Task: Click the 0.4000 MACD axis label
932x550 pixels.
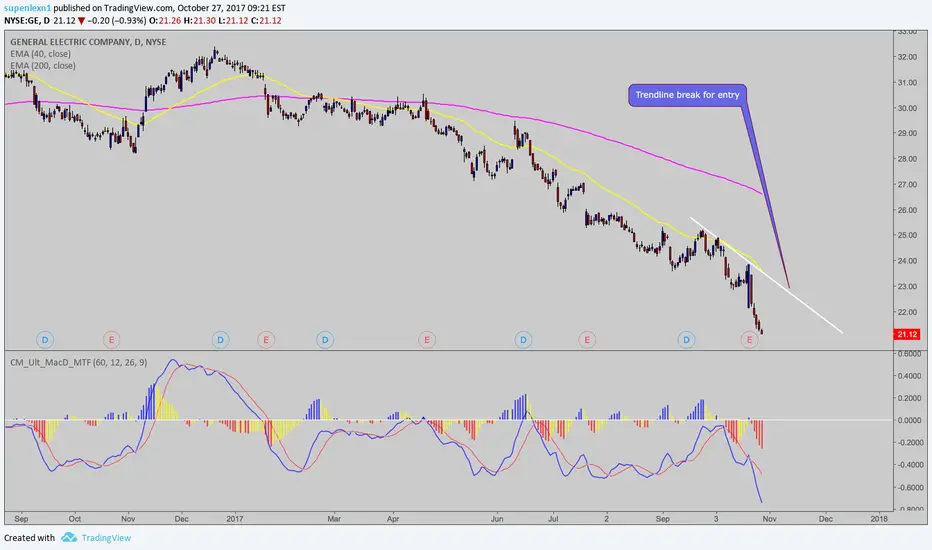Action: tap(909, 376)
